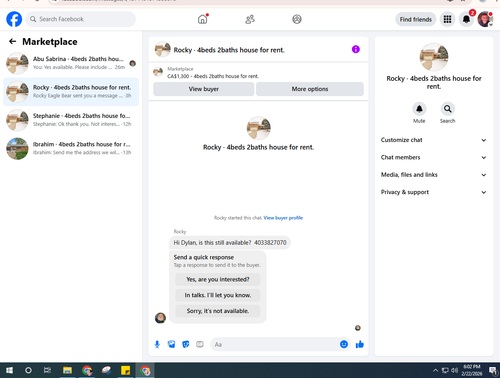
Task: Open the account profile picture menu
Action: click(x=485, y=19)
